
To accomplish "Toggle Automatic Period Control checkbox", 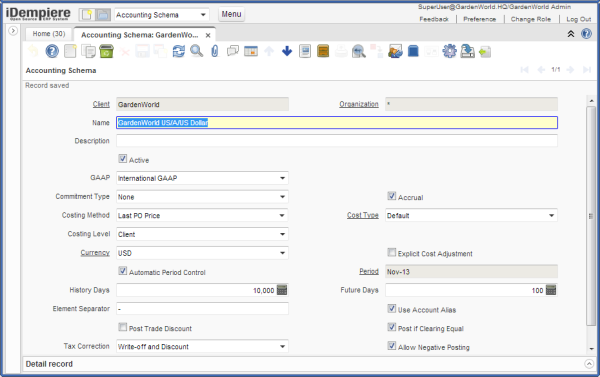I will (122, 271).
